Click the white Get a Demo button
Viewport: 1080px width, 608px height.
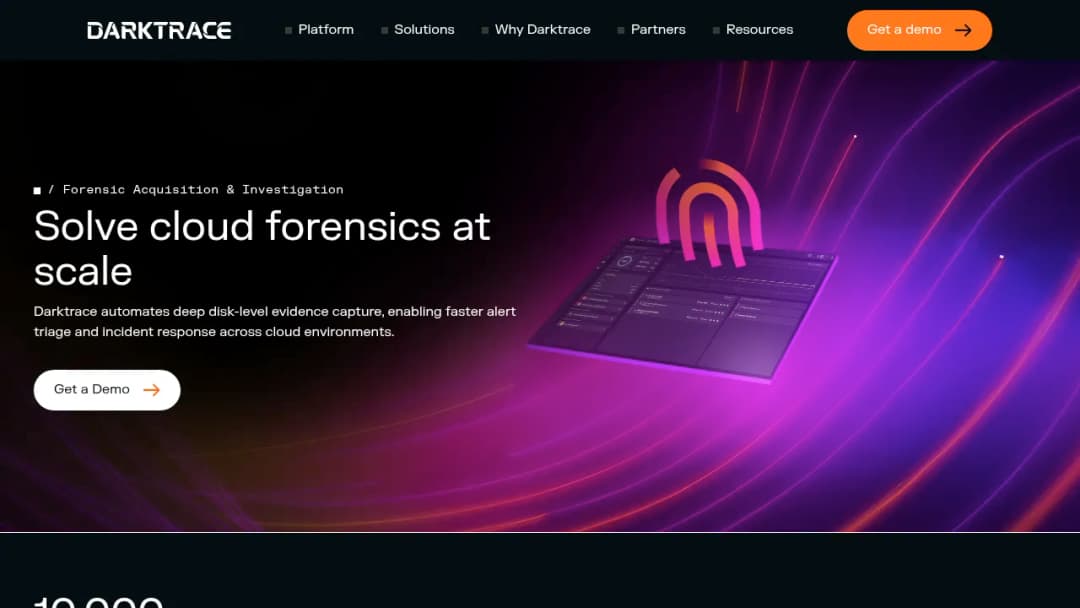(107, 390)
